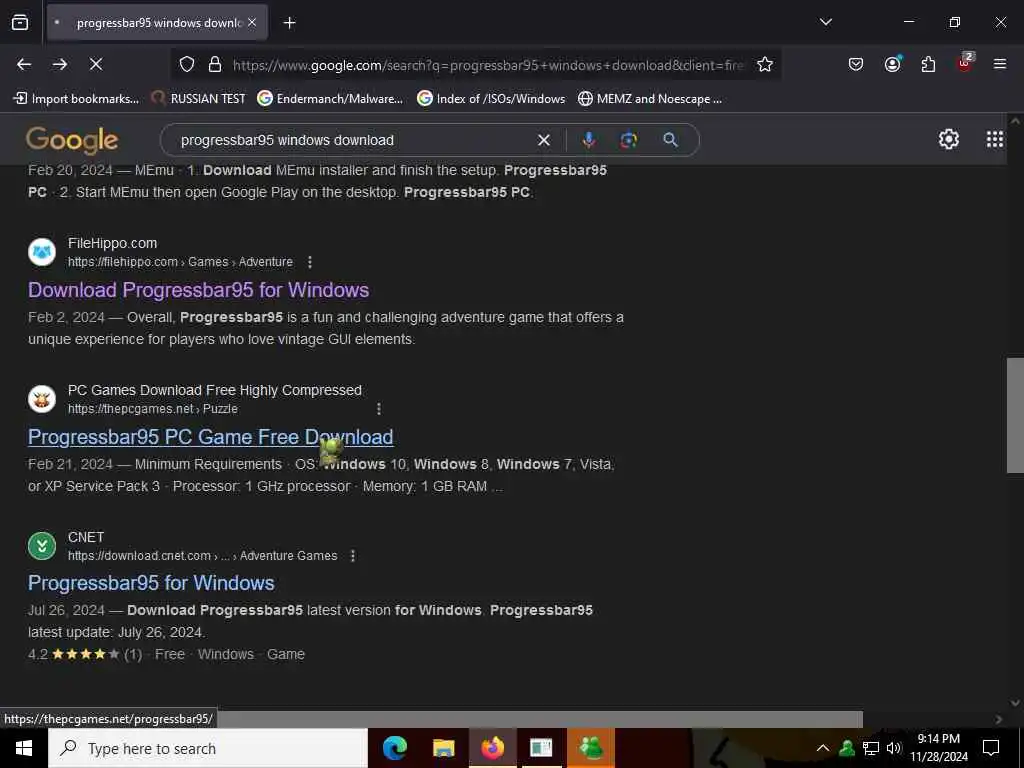The width and height of the screenshot is (1024, 768).
Task: Open the green people app in taskbar
Action: [590, 748]
